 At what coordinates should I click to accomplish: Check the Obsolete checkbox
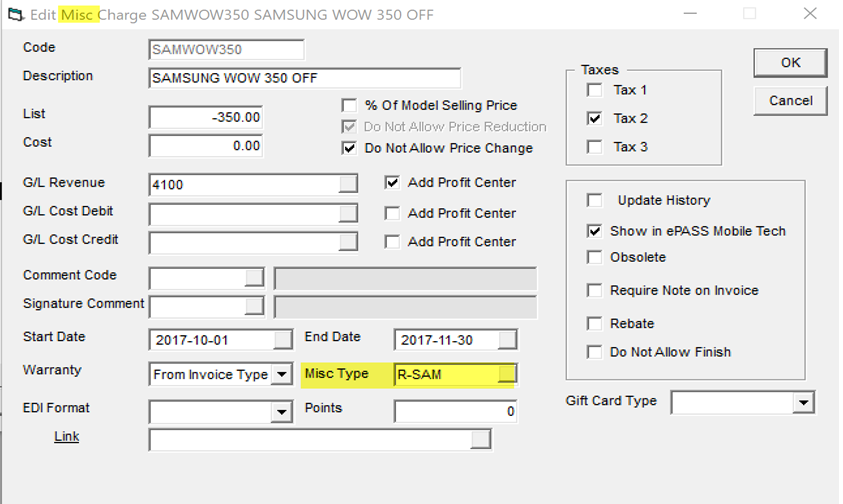click(595, 257)
